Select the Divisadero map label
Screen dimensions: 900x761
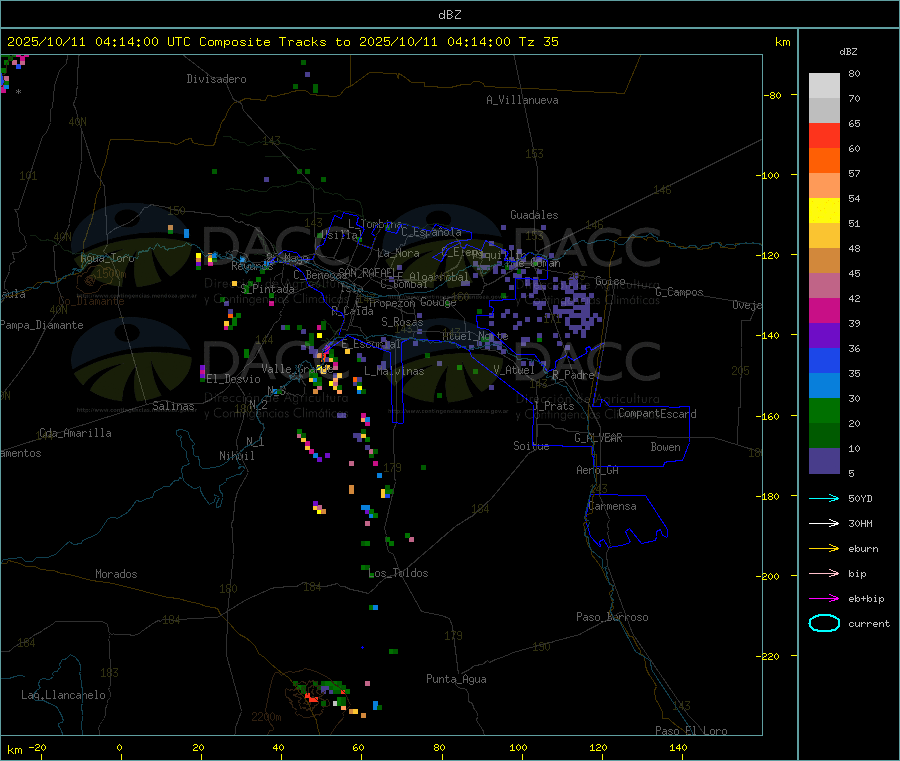coord(216,79)
